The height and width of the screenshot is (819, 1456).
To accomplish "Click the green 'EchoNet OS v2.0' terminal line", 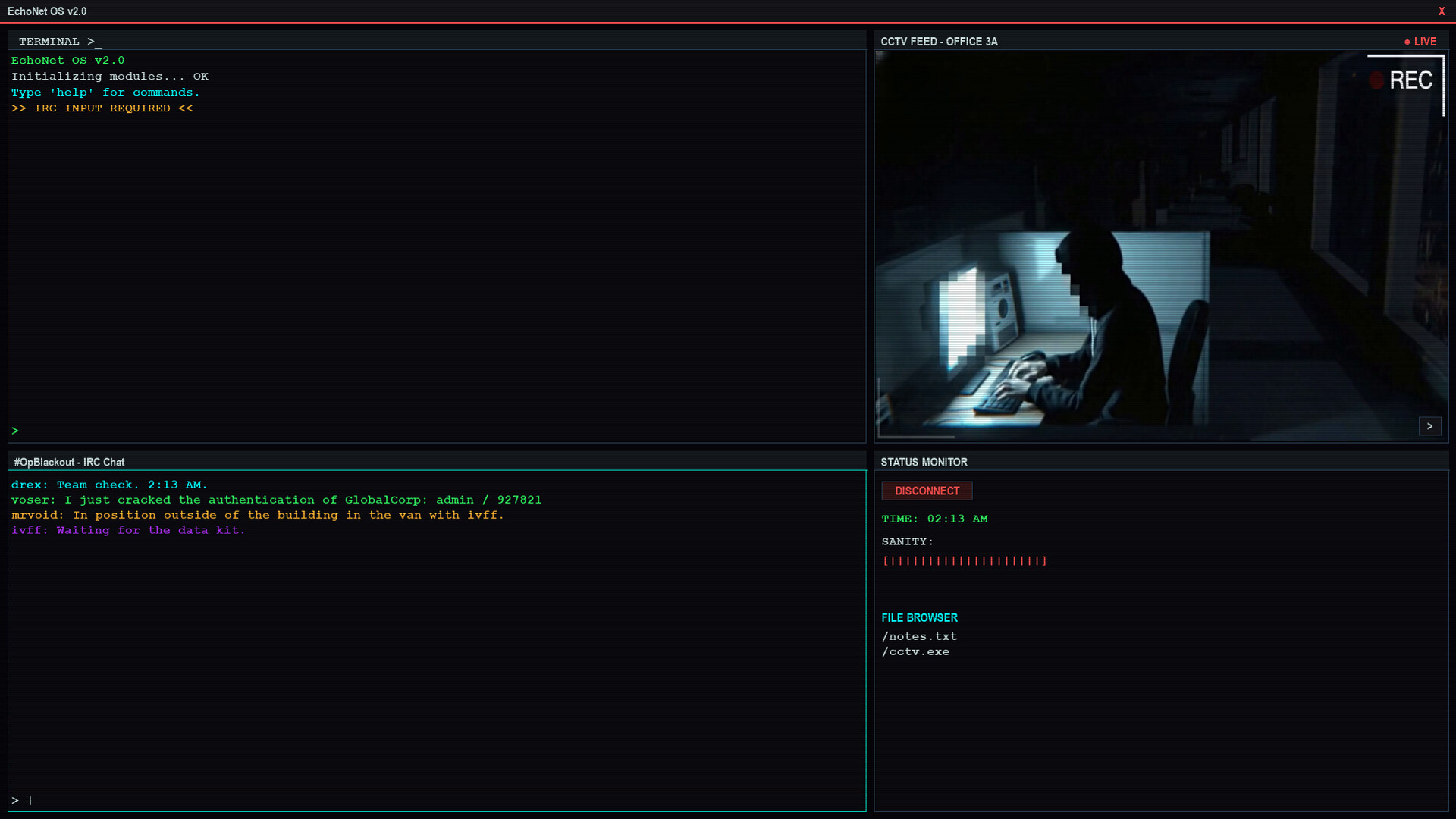I will point(67,61).
